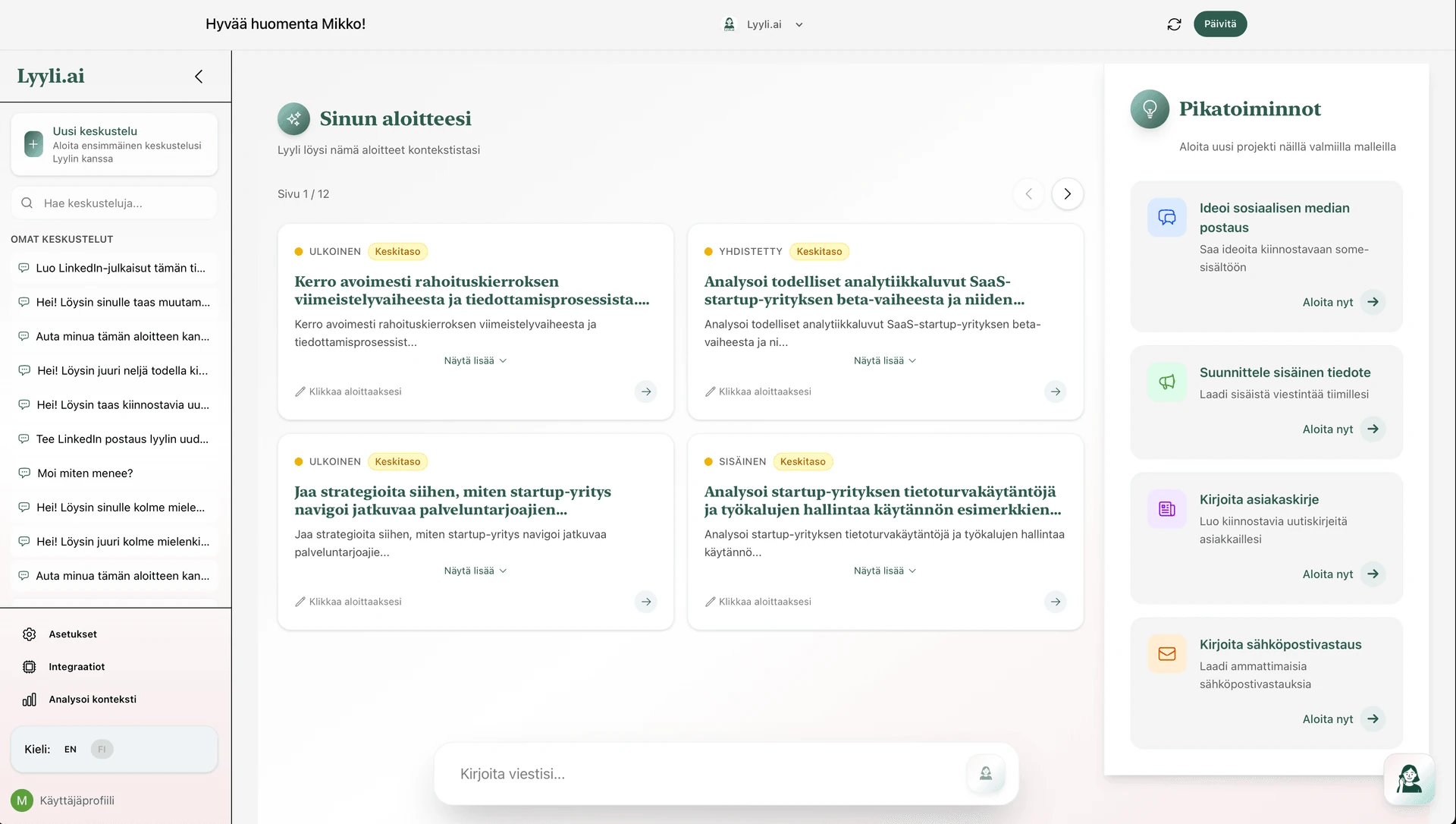The width and height of the screenshot is (1456, 824).
Task: Click the refresh icon in the top bar
Action: [1173, 24]
